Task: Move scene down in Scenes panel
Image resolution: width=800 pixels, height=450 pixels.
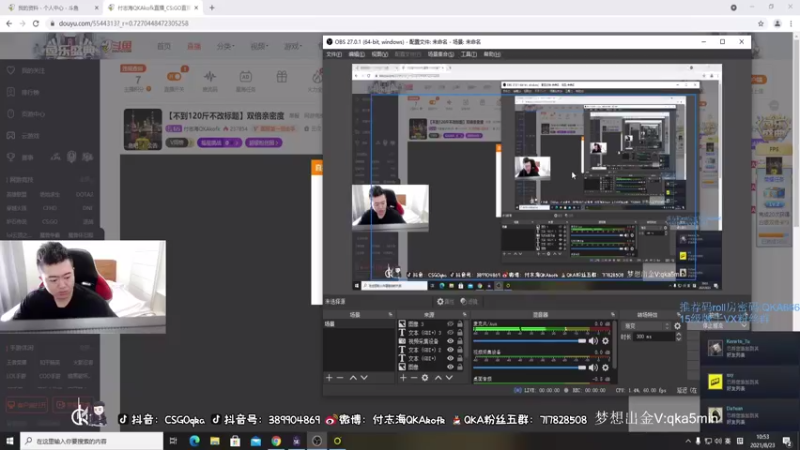Action: 364,378
